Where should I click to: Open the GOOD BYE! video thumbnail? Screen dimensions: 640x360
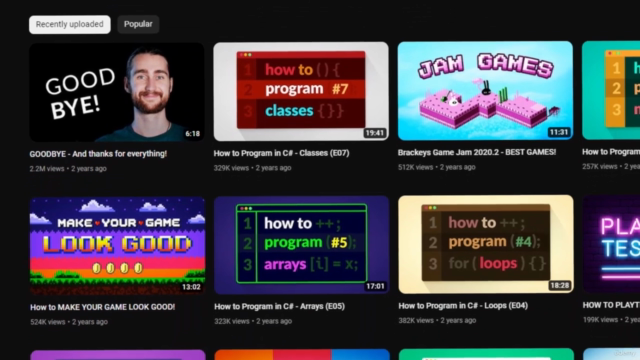click(x=117, y=92)
